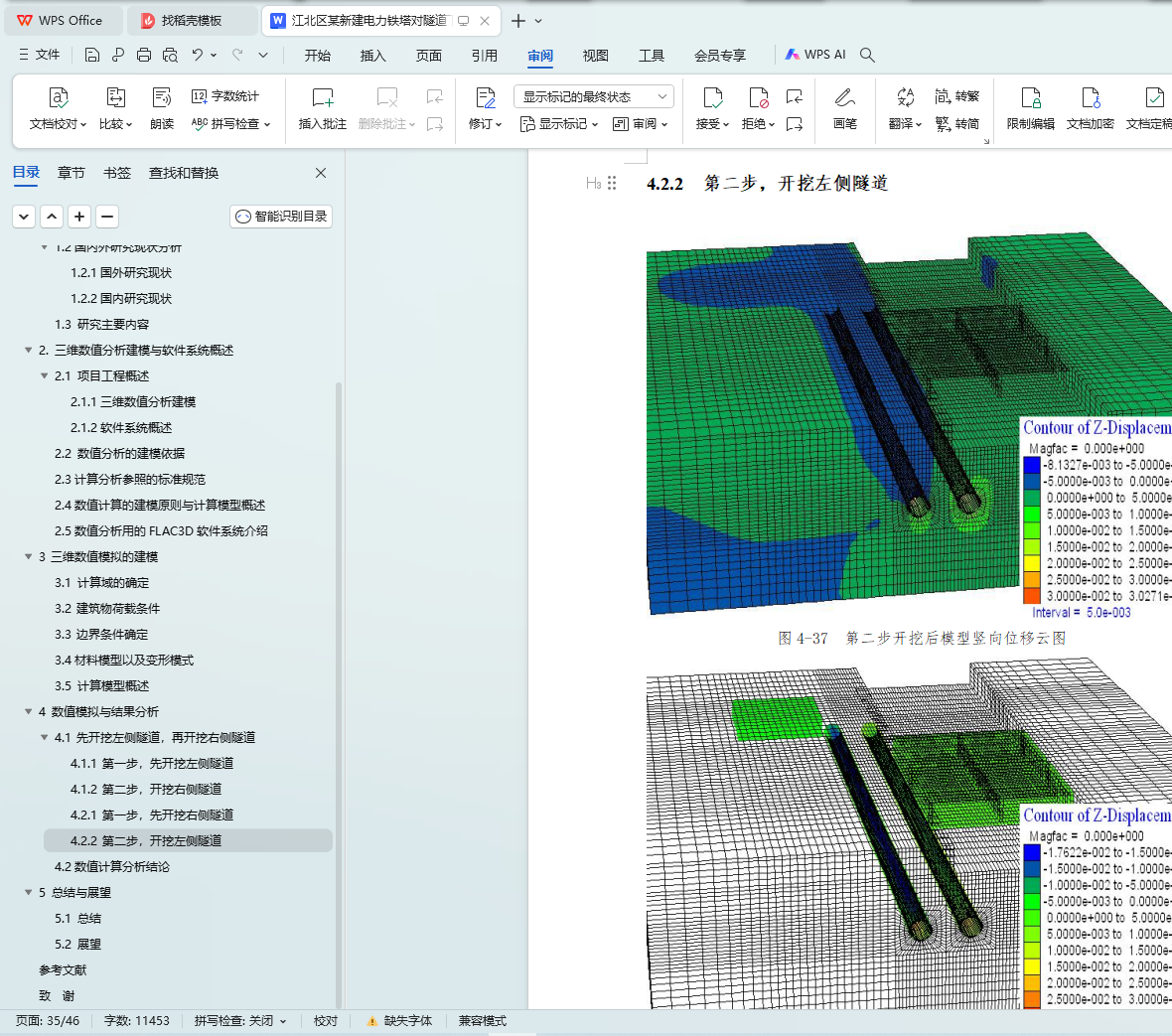
Task: Click the Undo arrow icon
Action: tap(198, 55)
